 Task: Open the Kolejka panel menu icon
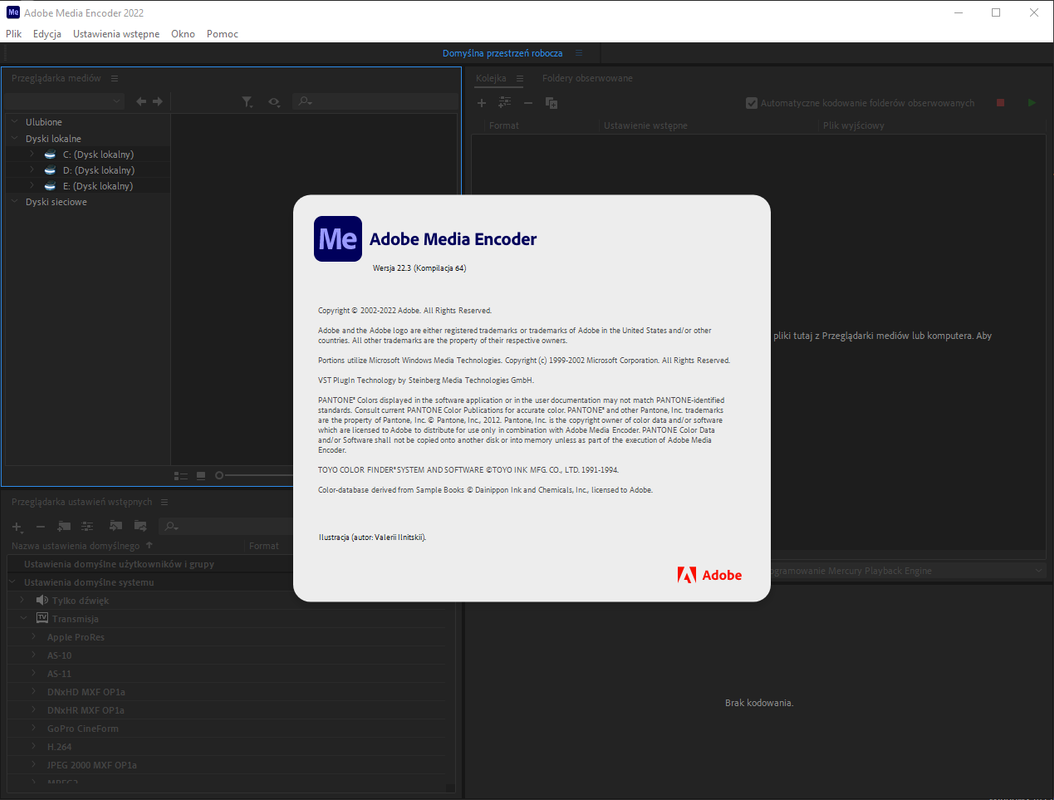pyautogui.click(x=520, y=79)
